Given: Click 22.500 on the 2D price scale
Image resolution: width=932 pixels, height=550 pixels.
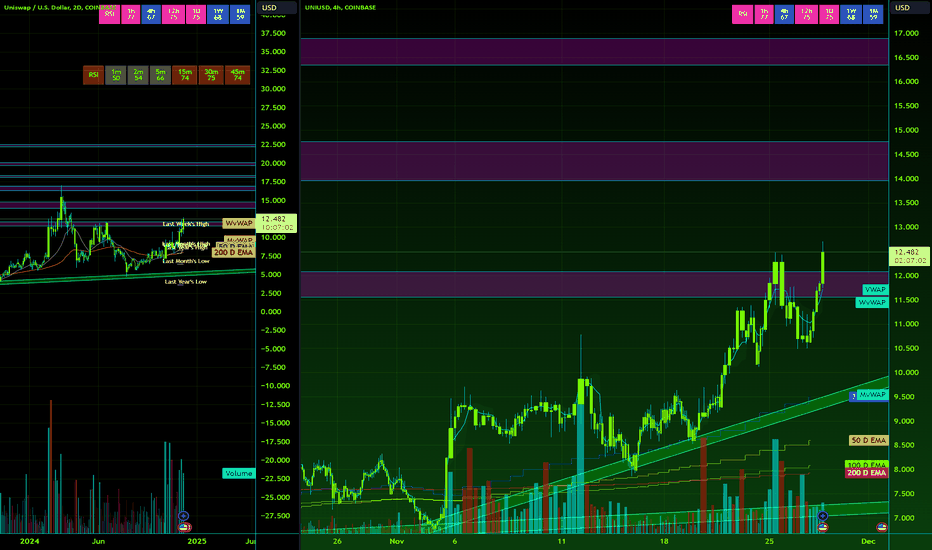Looking at the screenshot, I should 273,144.
